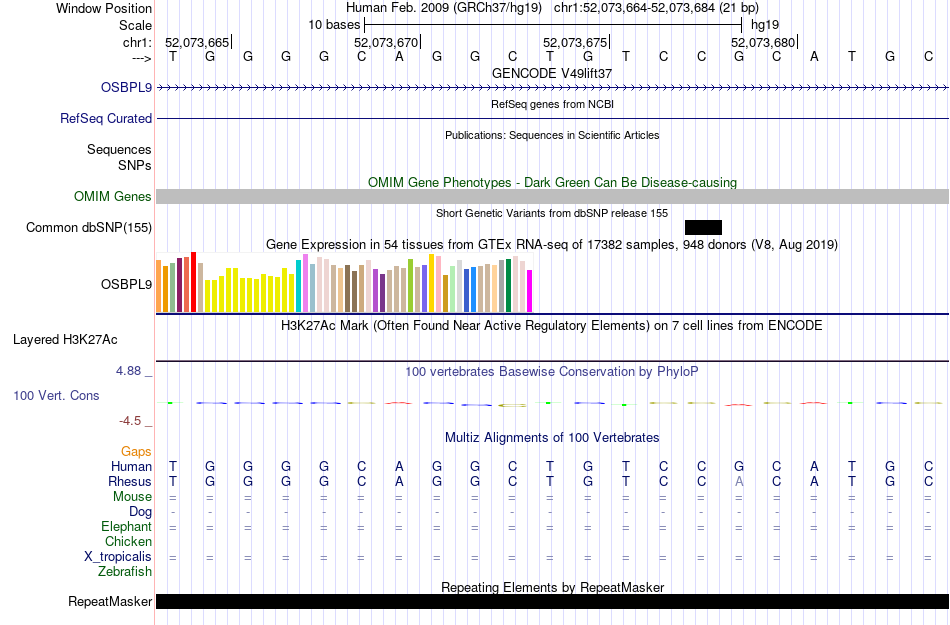Click the ---> sequence direction arrow
This screenshot has width=950, height=625.
(x=141, y=58)
